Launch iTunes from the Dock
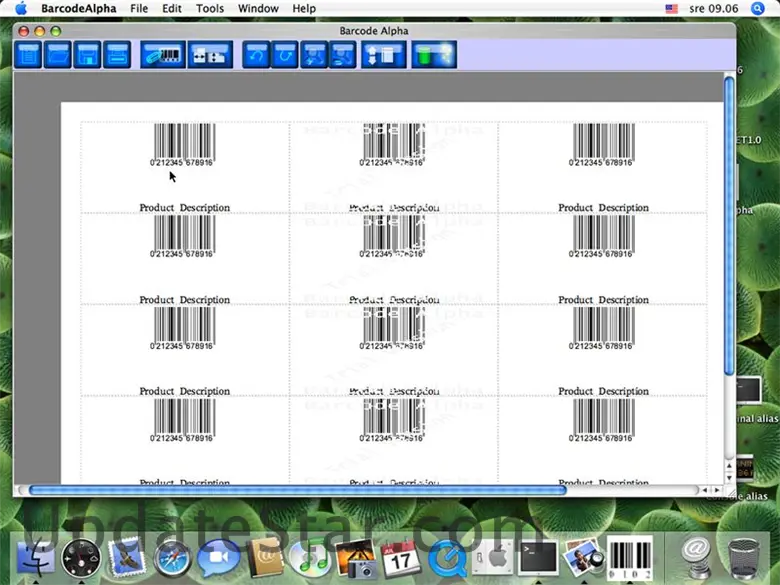Screen dimensions: 780x585 pos(310,558)
